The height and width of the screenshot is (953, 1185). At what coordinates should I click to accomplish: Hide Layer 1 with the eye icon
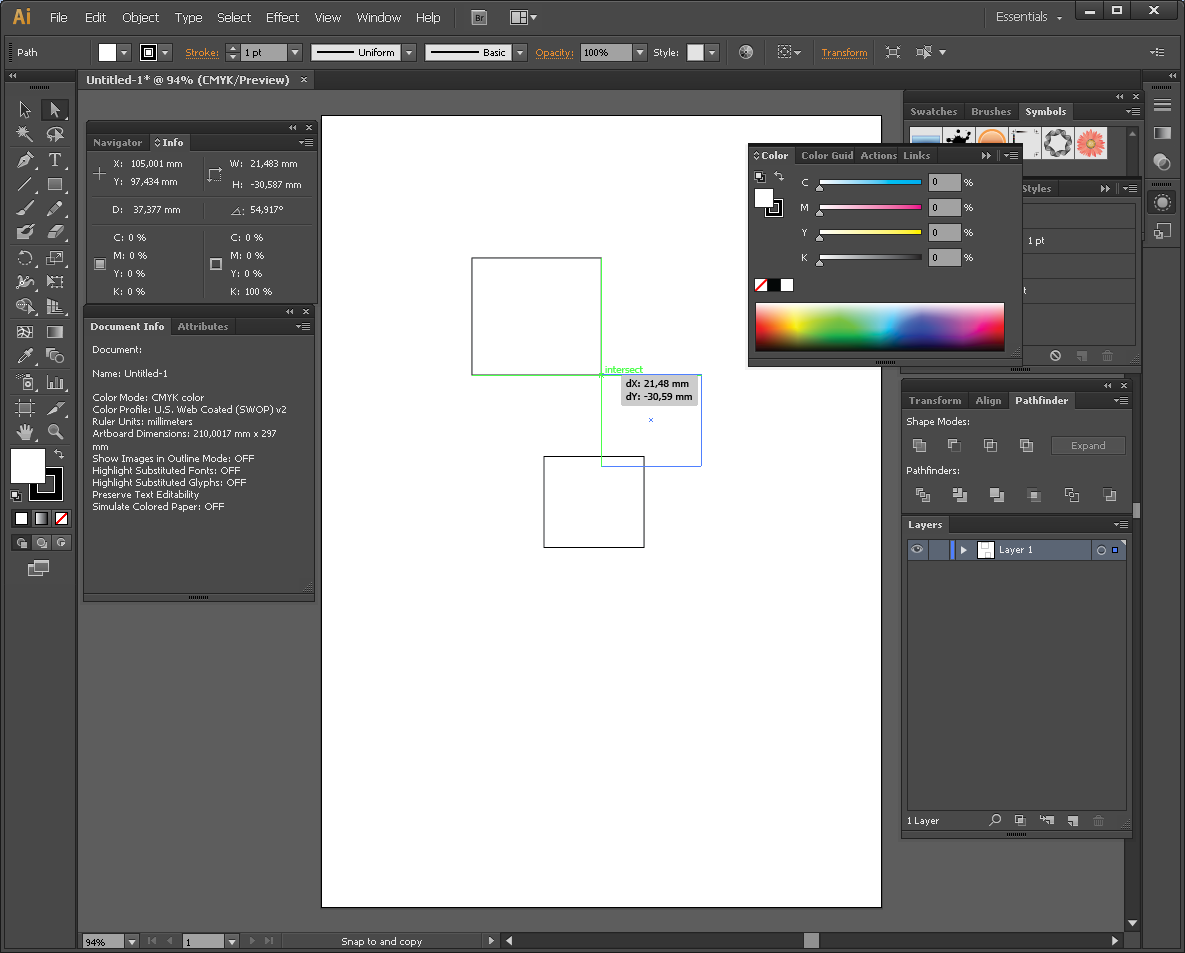click(x=916, y=550)
